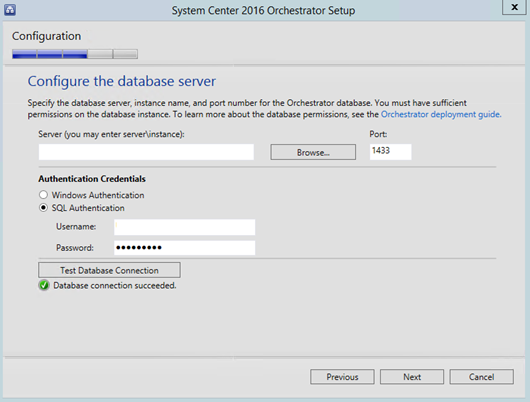Close the setup window
This screenshot has height=402, width=530.
pos(514,7)
